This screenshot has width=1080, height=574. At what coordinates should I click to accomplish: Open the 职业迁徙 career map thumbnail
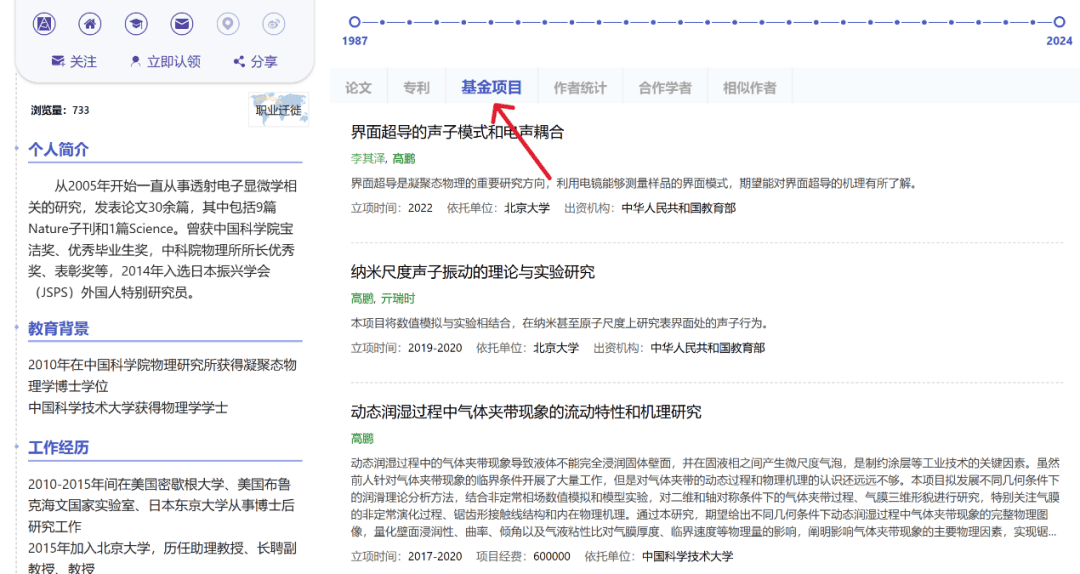coord(278,110)
